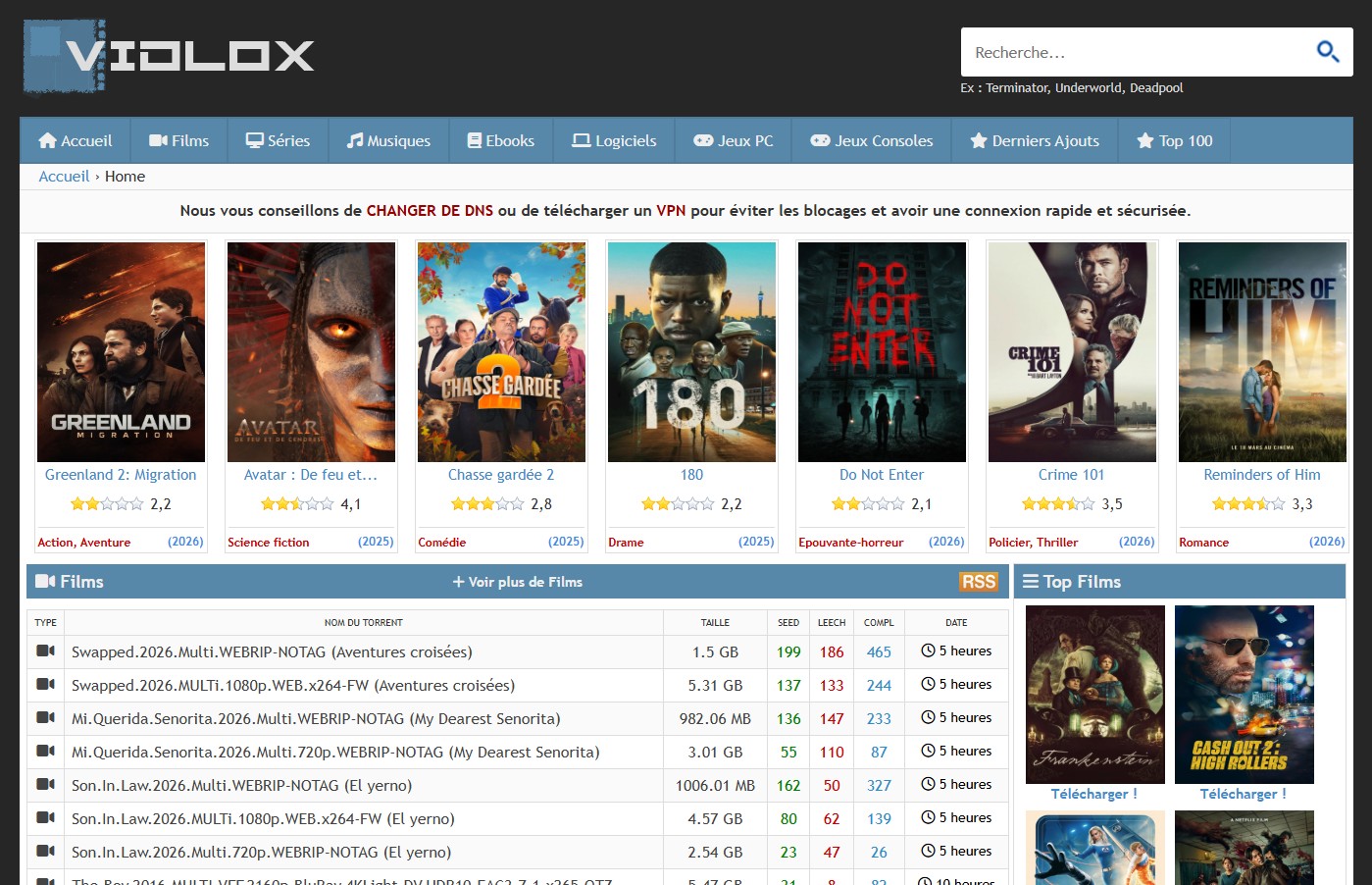Click Télécharger under Frankenstein poster
1372x885 pixels.
pyautogui.click(x=1094, y=794)
